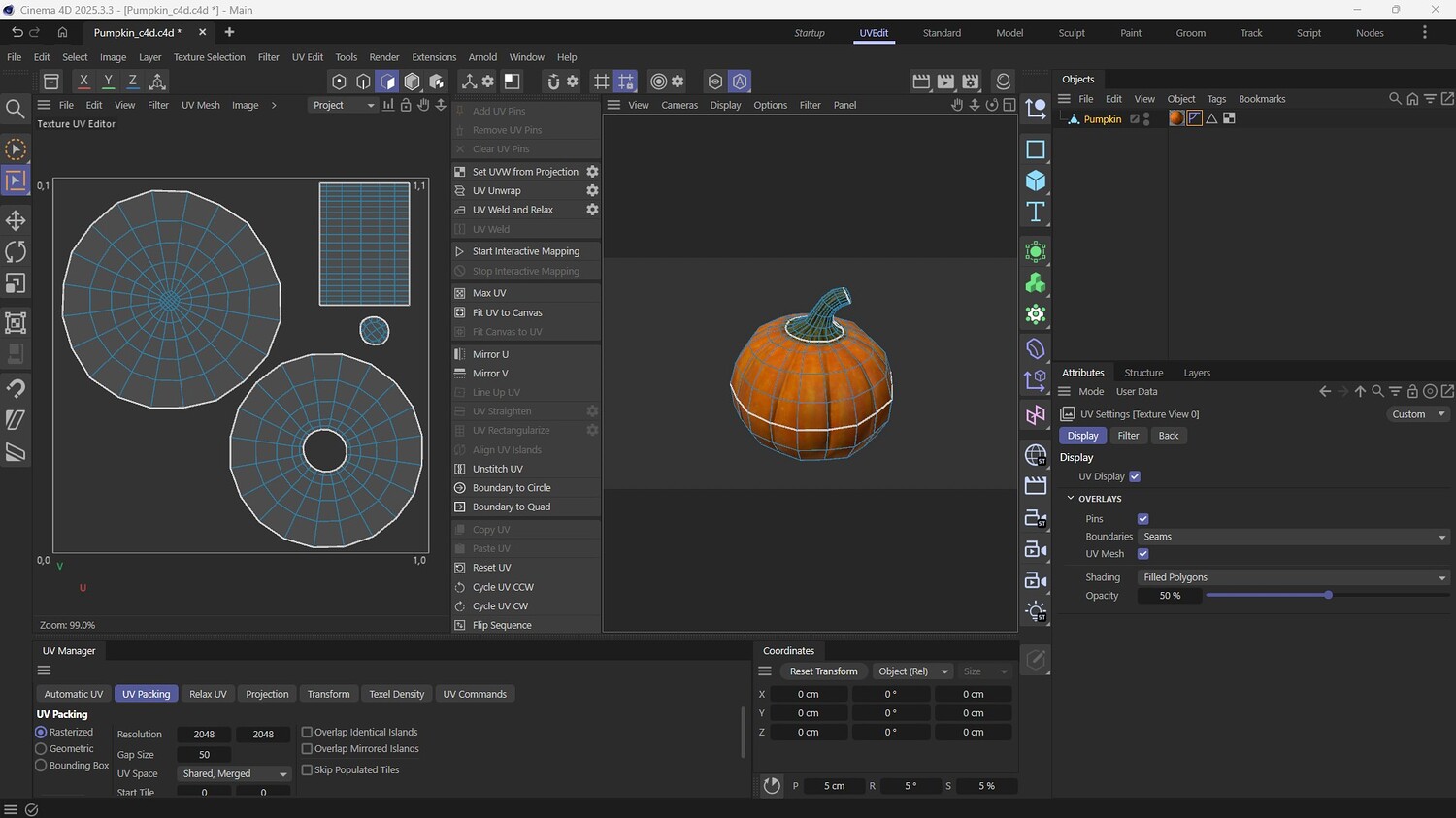
Task: Click the light bulb icon
Action: coord(1036,611)
